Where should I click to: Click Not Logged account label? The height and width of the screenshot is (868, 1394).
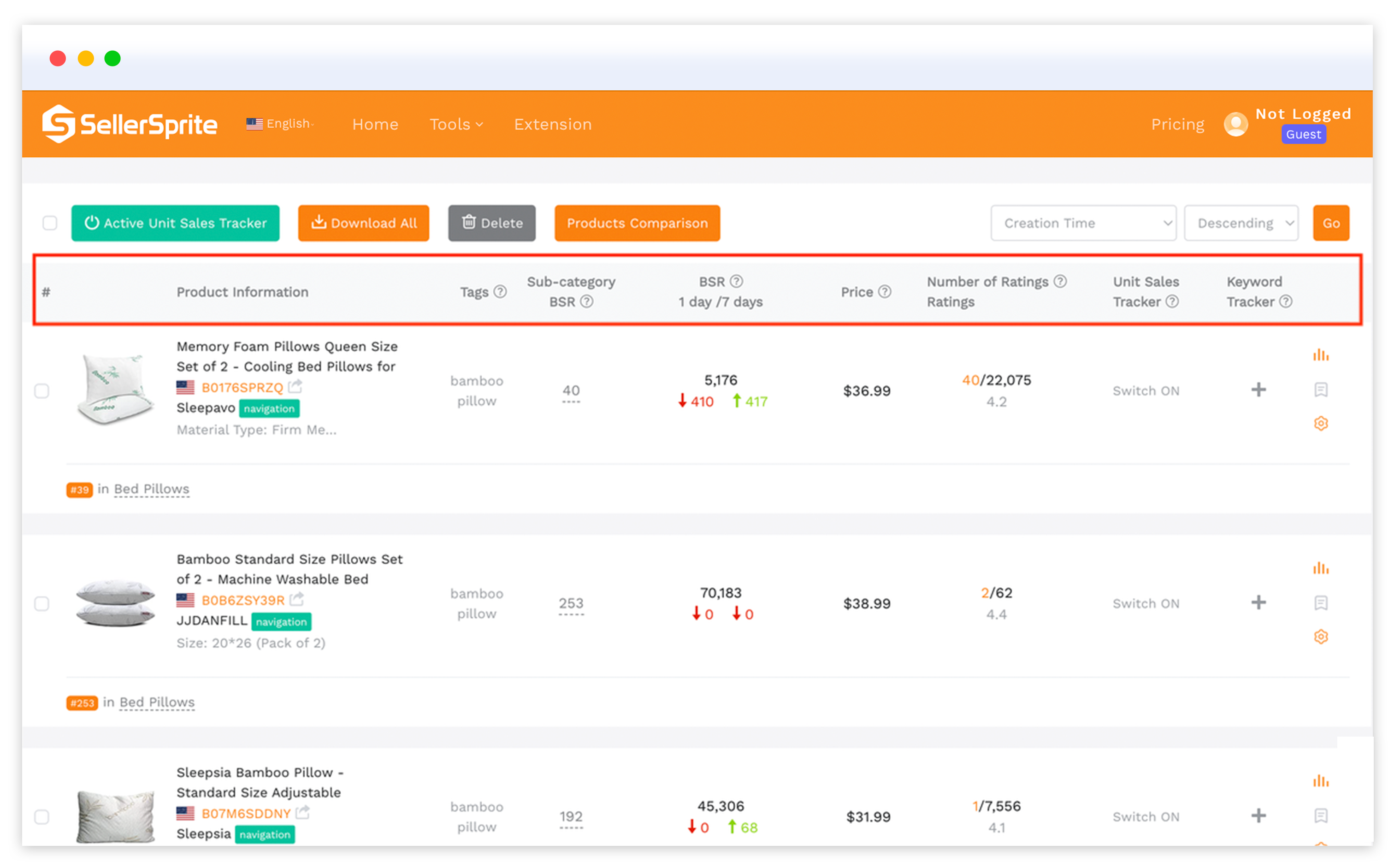click(1302, 114)
